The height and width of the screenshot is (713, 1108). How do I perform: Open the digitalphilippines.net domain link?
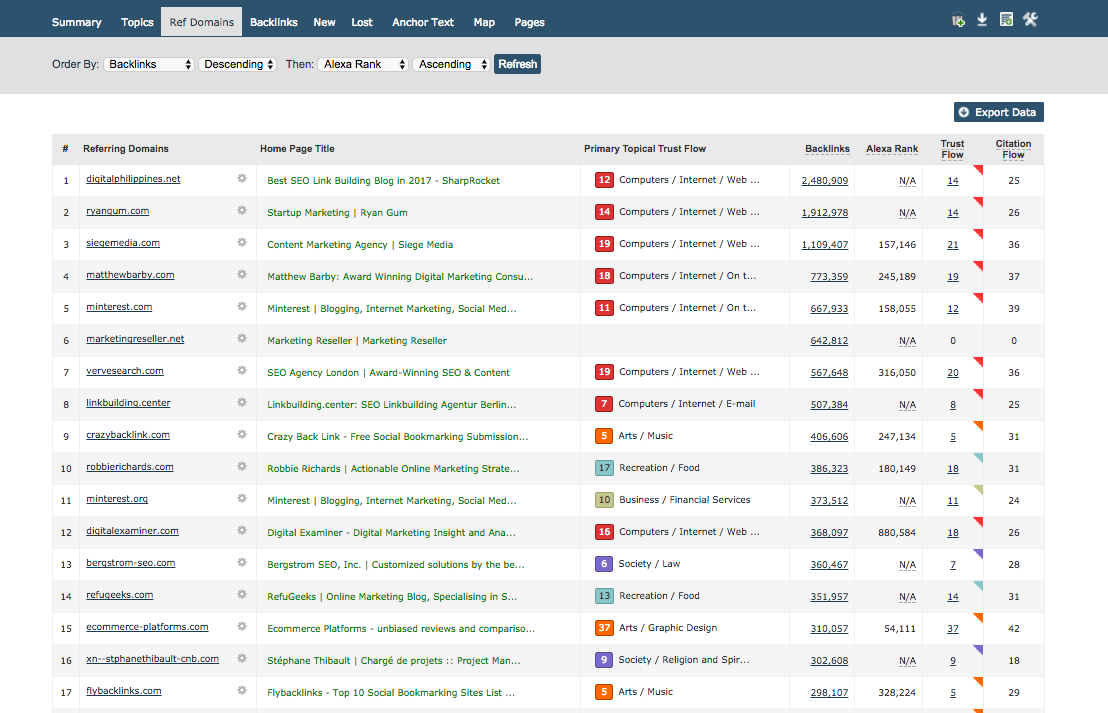[x=133, y=179]
